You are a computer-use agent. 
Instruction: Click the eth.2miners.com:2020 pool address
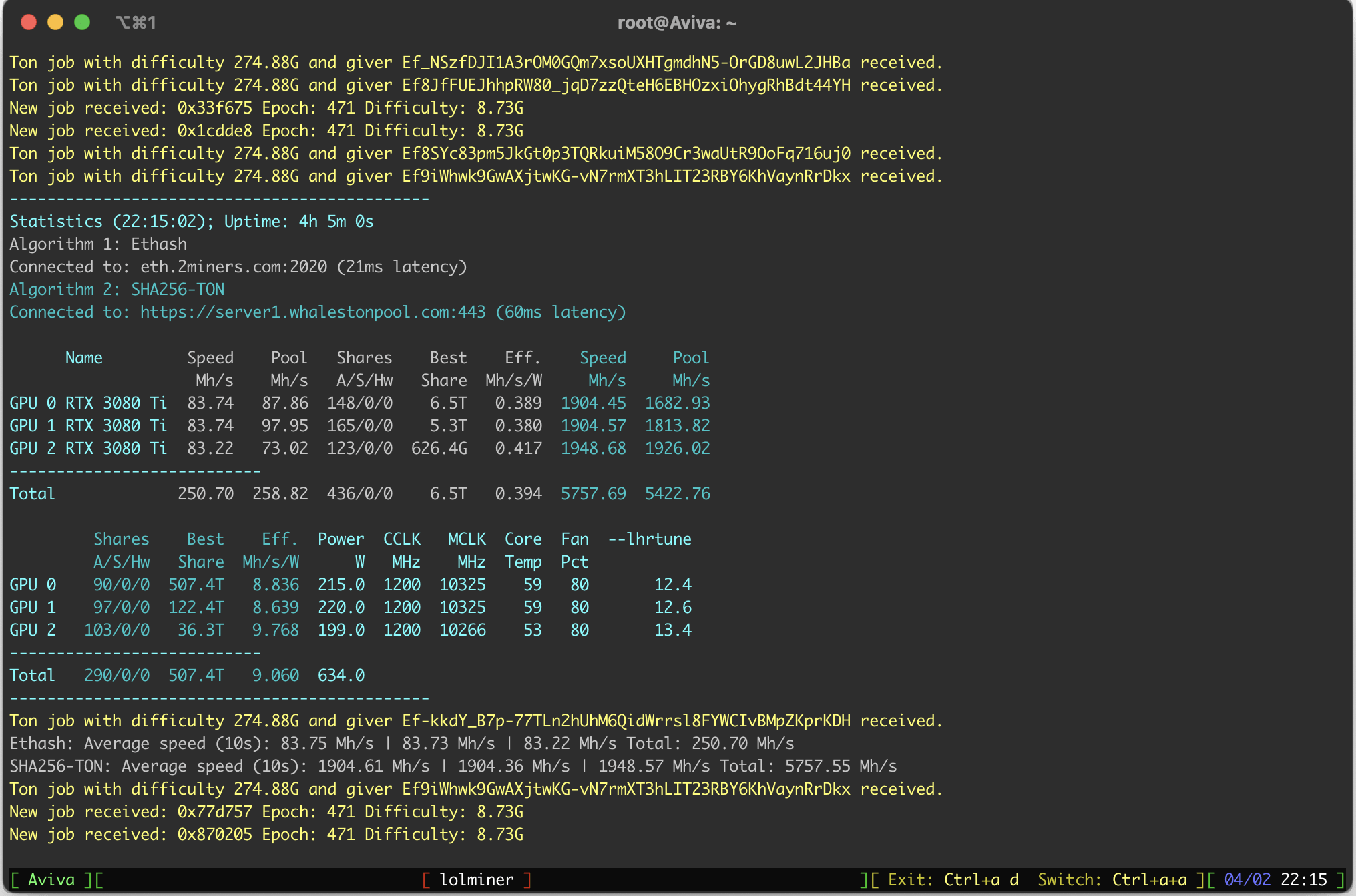233,267
